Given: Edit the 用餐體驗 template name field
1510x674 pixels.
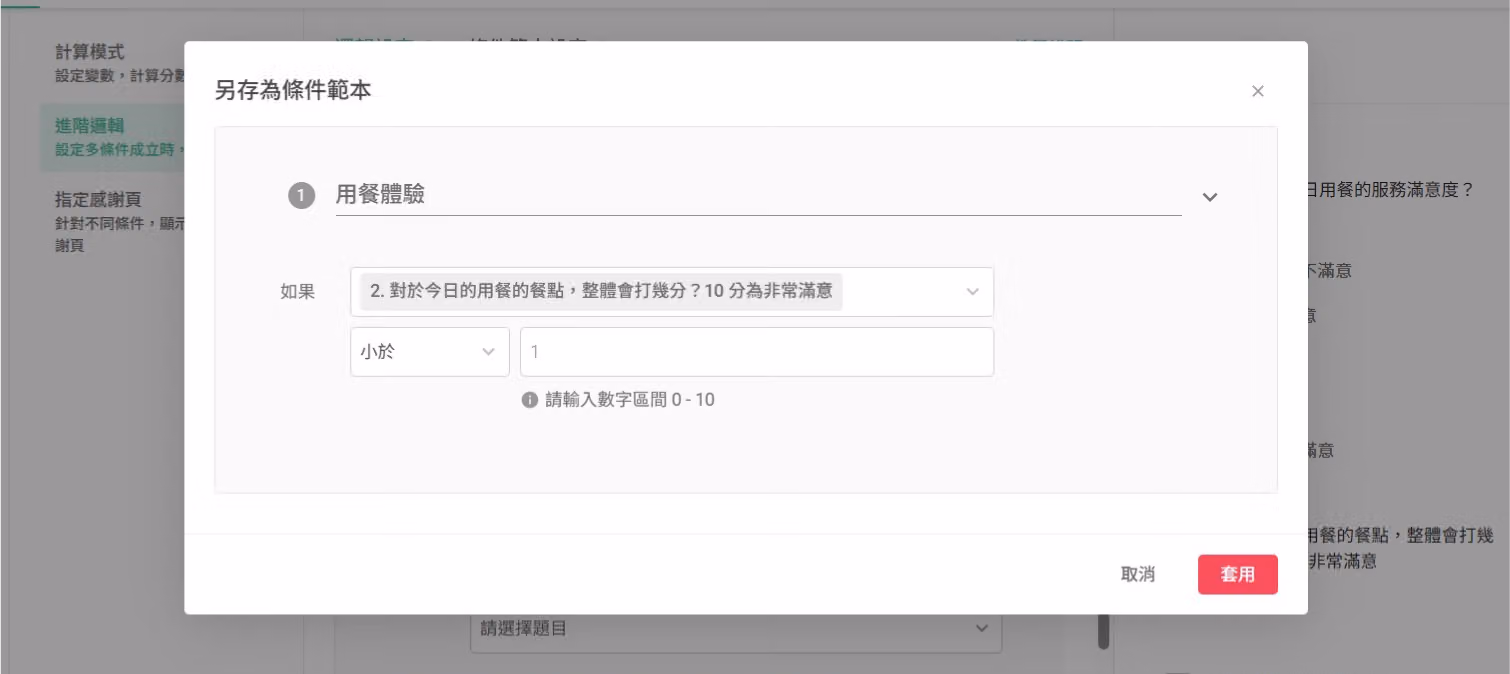Looking at the screenshot, I should tap(758, 195).
